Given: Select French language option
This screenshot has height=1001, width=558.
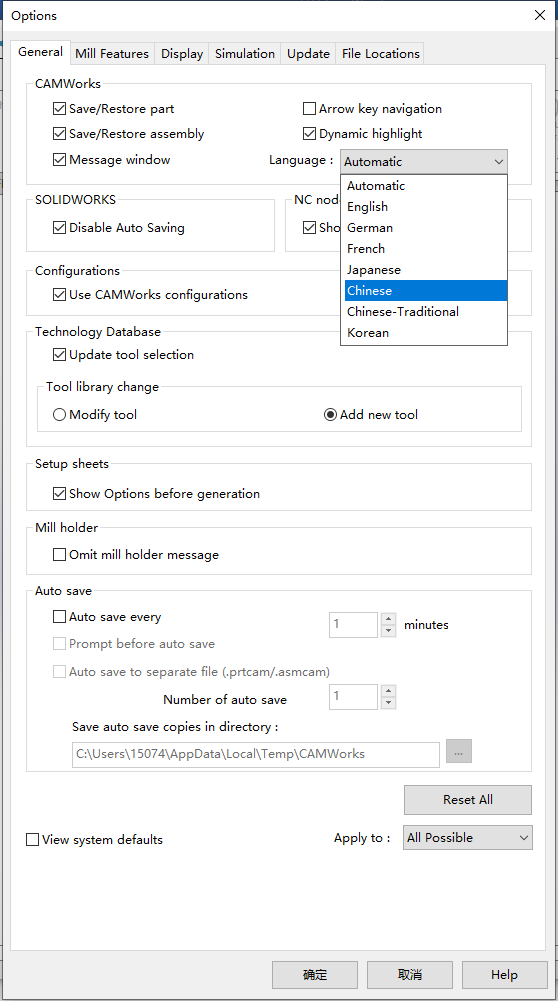Looking at the screenshot, I should pyautogui.click(x=424, y=249).
